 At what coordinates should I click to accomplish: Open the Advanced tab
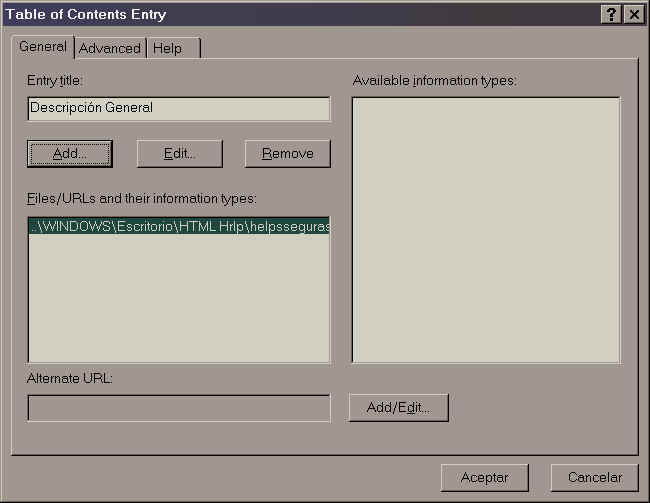point(110,48)
